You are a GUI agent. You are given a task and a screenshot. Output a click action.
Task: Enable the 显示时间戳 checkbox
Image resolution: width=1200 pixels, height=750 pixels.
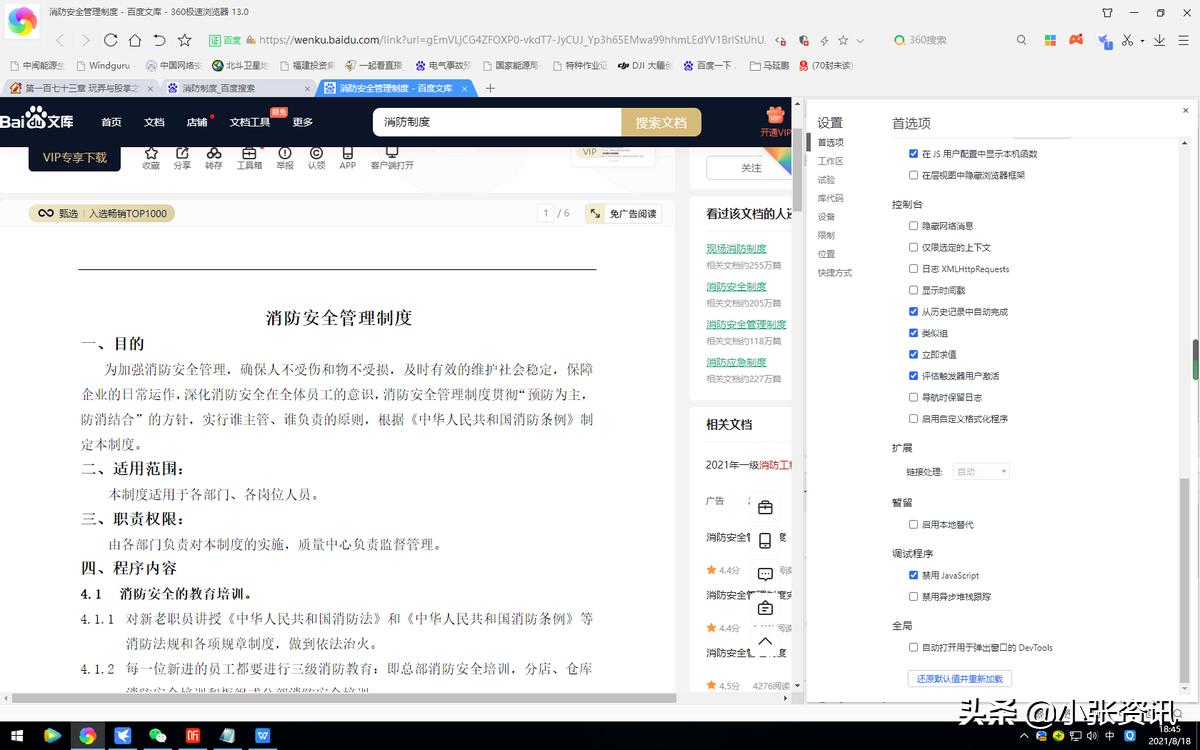click(x=913, y=289)
